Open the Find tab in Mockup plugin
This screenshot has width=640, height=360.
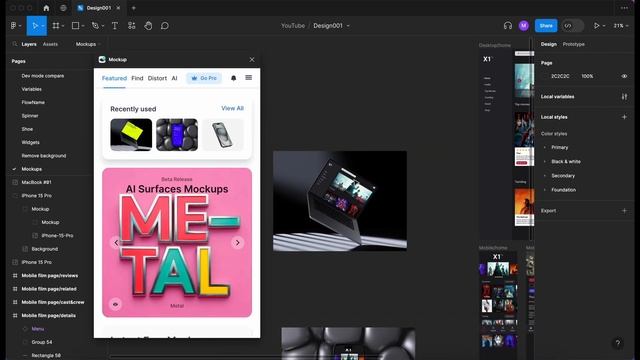(x=137, y=78)
